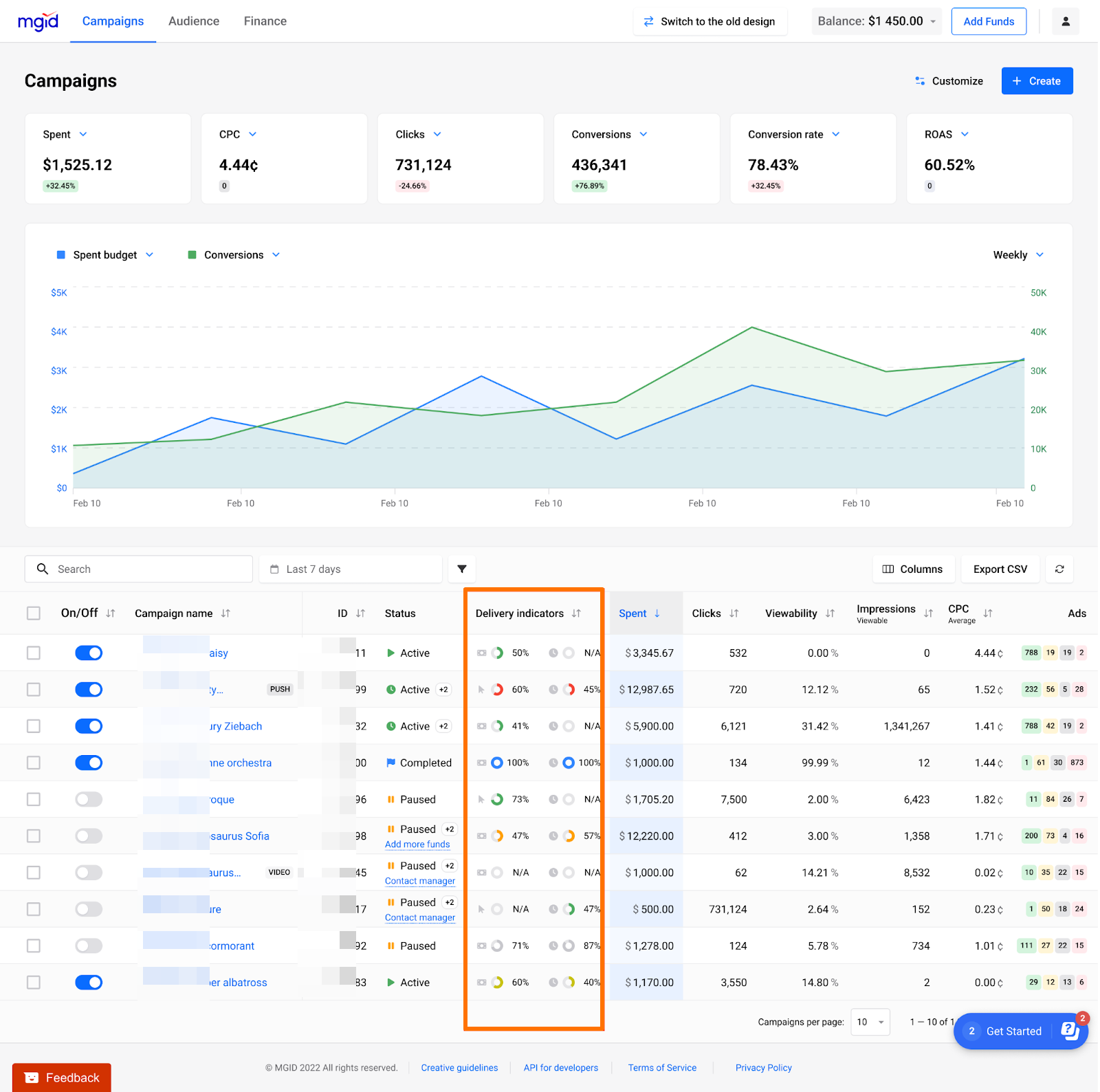This screenshot has width=1100, height=1092.
Task: Click the green Conversions legend swatch
Action: pyautogui.click(x=192, y=255)
